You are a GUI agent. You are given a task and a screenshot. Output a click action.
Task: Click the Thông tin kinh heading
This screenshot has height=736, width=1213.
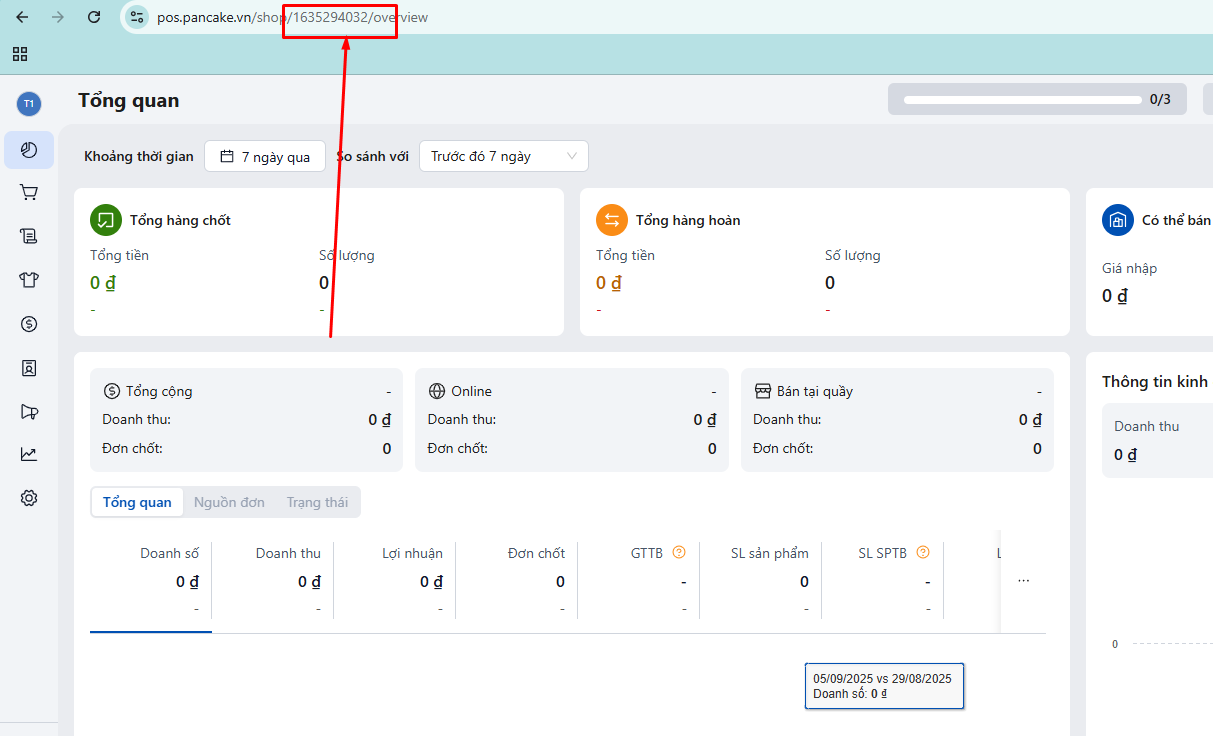click(1157, 382)
